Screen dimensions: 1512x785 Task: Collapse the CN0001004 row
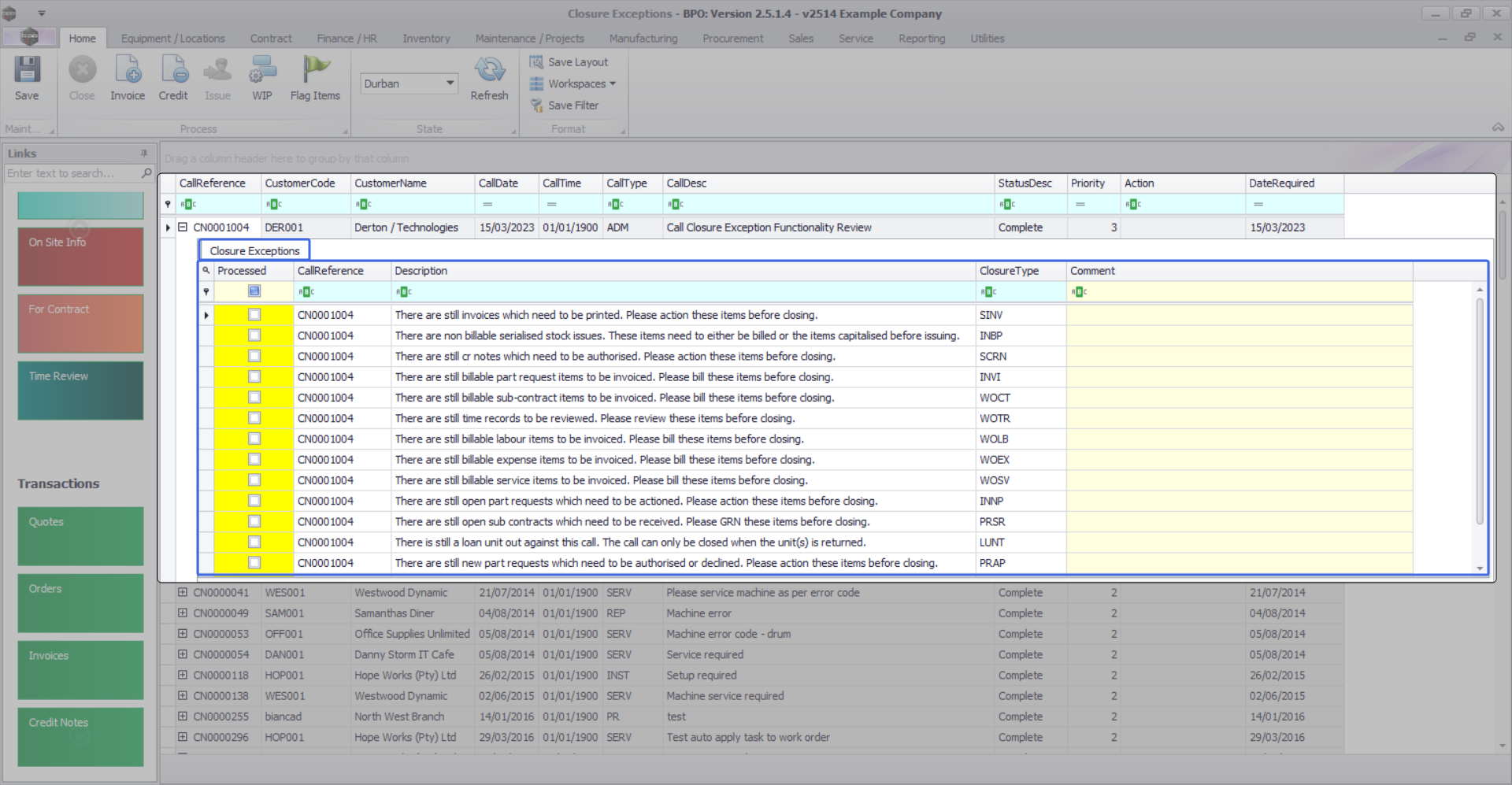[x=183, y=227]
